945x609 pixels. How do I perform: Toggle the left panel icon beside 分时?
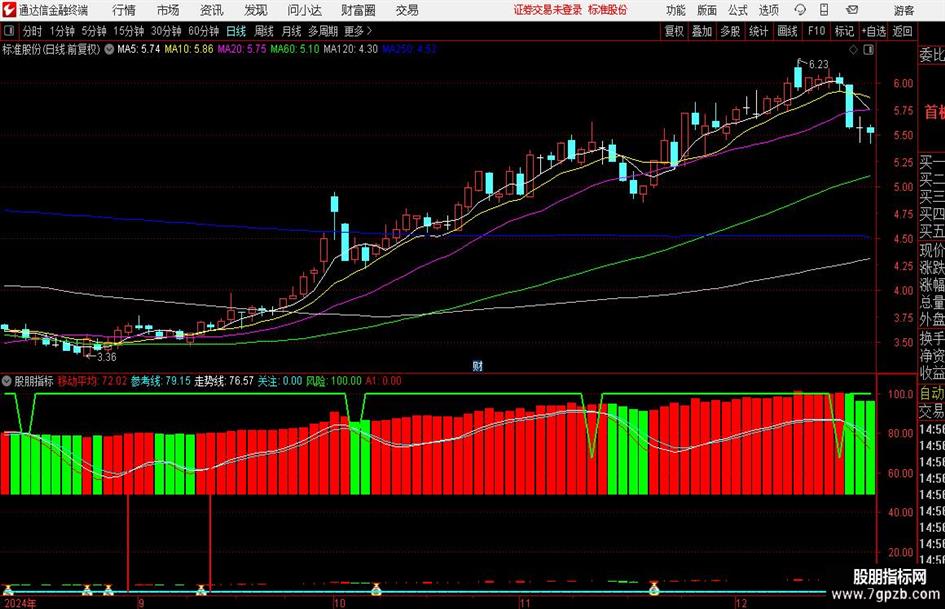[8, 31]
